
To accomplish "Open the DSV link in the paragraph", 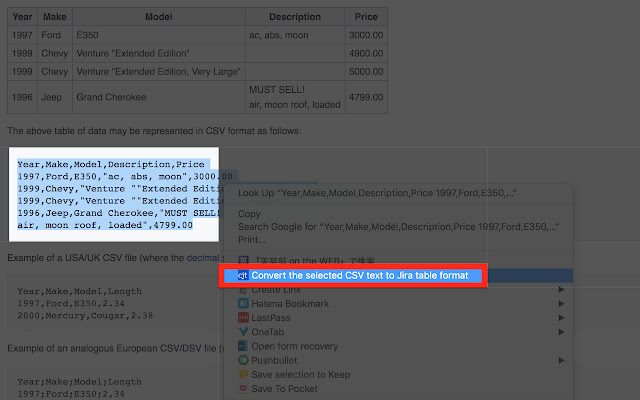I will (x=192, y=348).
